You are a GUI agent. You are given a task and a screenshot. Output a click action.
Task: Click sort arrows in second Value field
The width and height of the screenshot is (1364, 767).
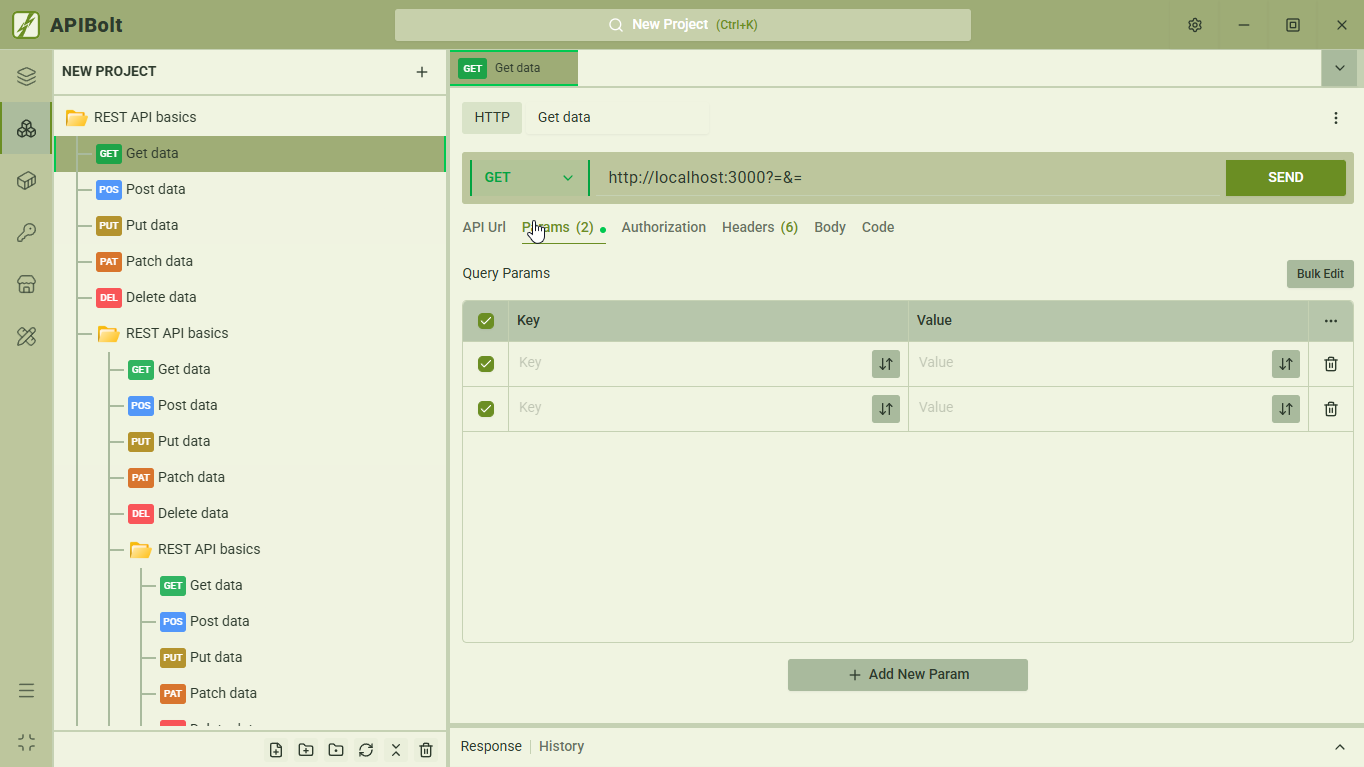pyautogui.click(x=1285, y=409)
